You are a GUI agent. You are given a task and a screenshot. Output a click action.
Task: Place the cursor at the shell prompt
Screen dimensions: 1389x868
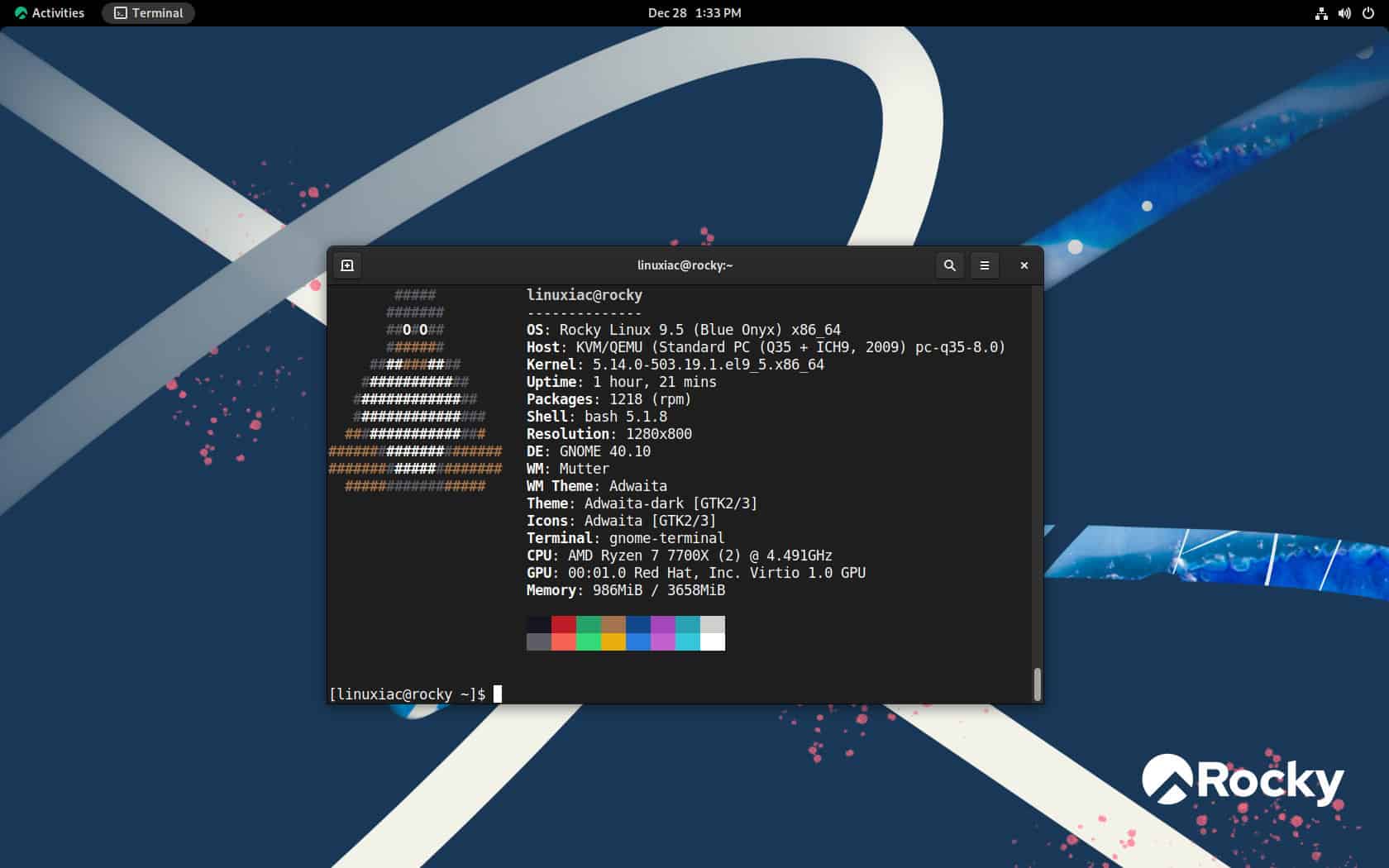point(497,694)
